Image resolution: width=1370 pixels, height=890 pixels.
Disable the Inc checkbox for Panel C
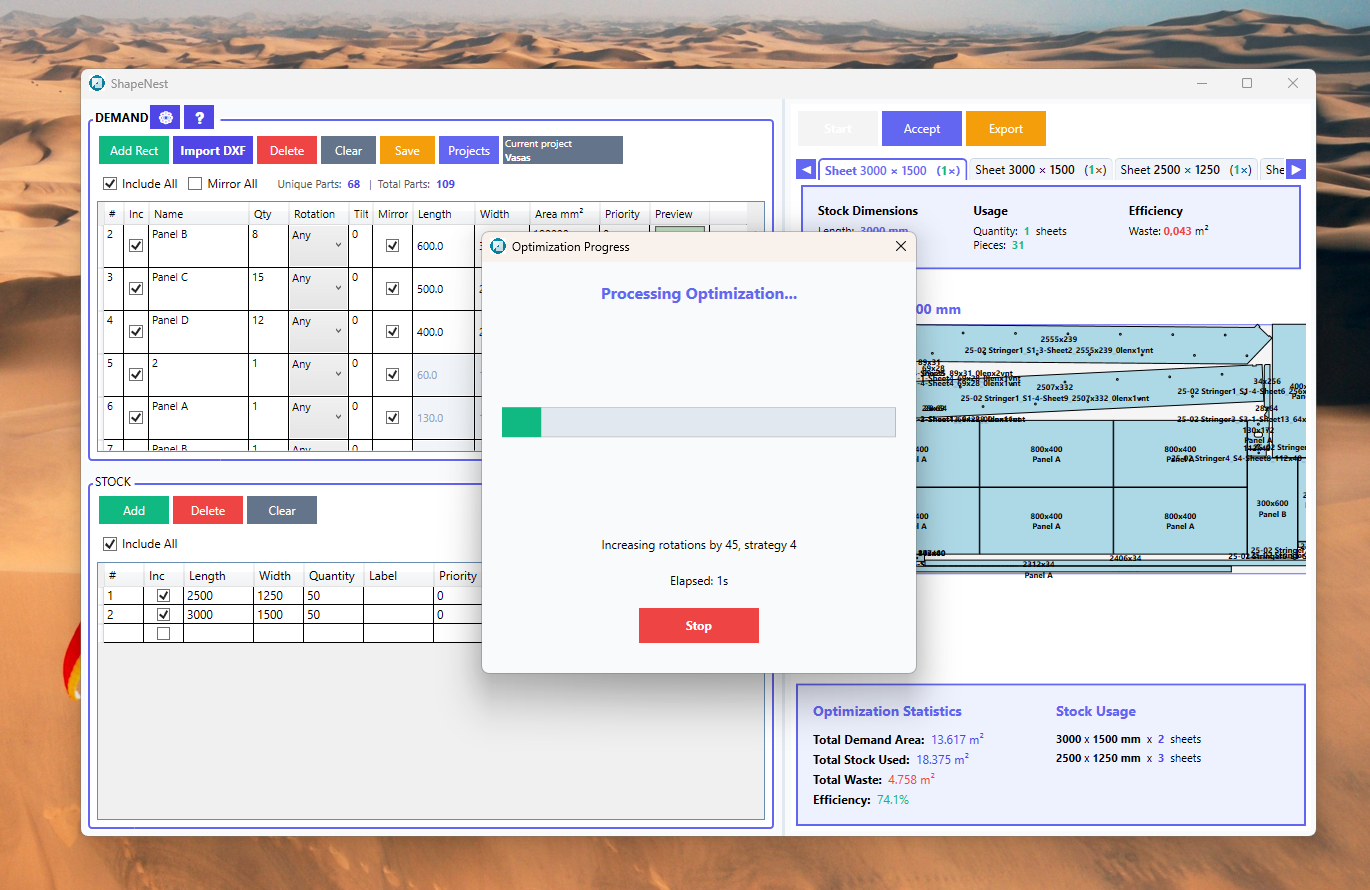(135, 288)
